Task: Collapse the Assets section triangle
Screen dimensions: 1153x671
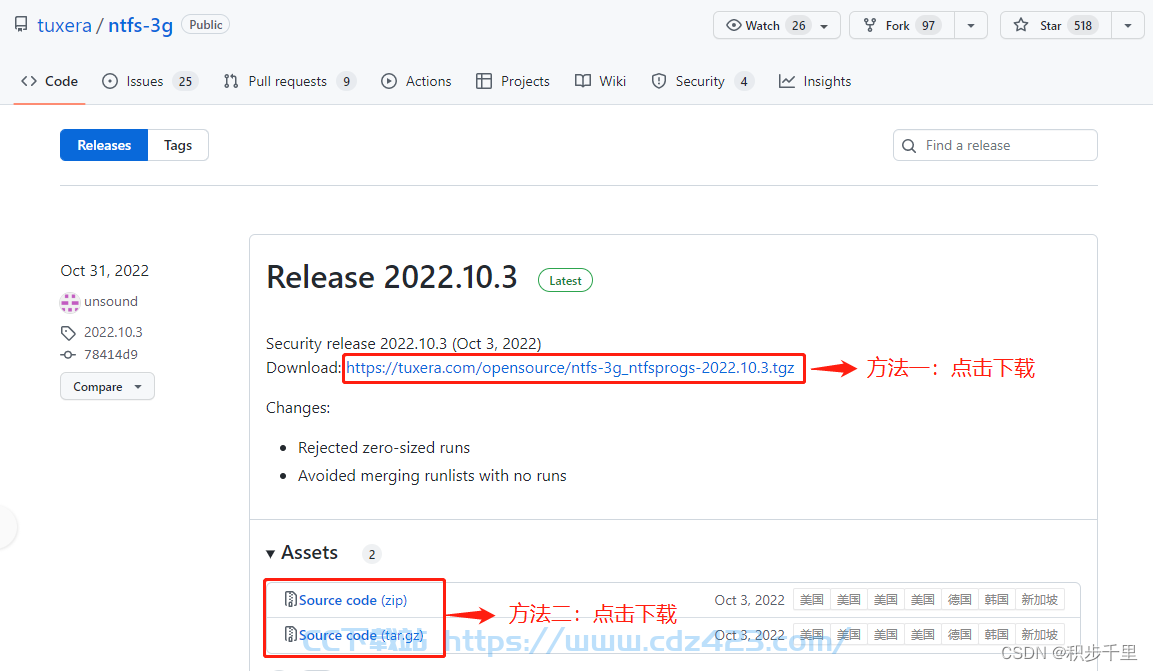Action: (270, 553)
